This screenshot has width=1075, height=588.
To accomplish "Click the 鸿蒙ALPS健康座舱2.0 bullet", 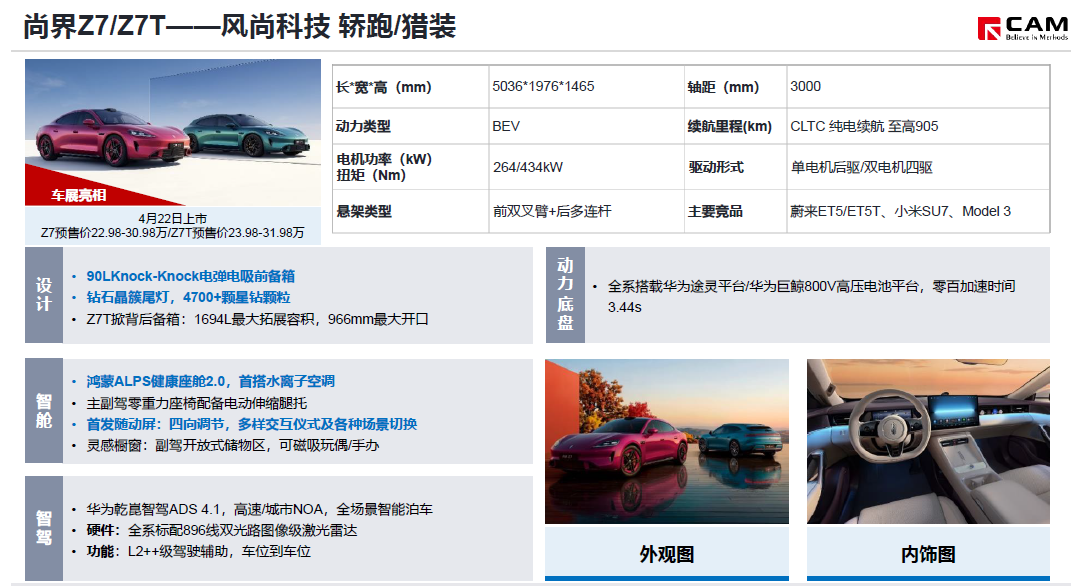I will pos(210,381).
